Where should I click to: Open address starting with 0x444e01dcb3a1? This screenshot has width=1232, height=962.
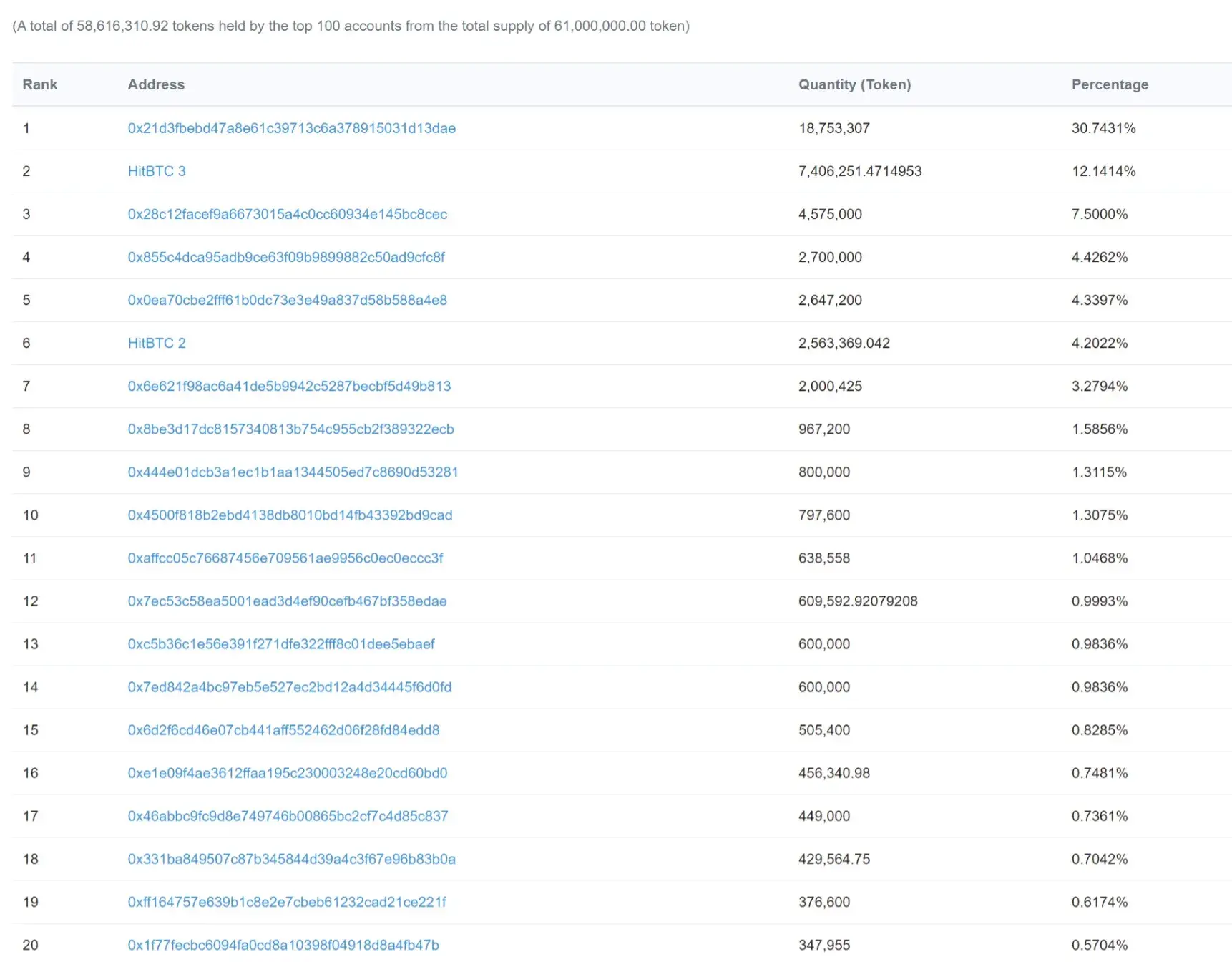click(293, 472)
